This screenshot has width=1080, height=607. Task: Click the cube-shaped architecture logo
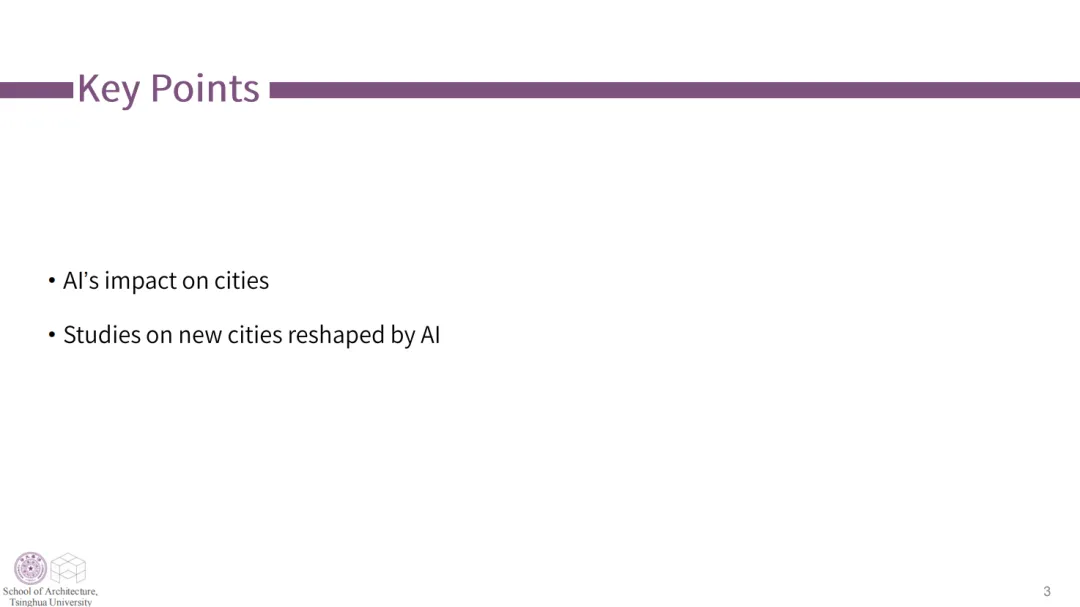(68, 569)
